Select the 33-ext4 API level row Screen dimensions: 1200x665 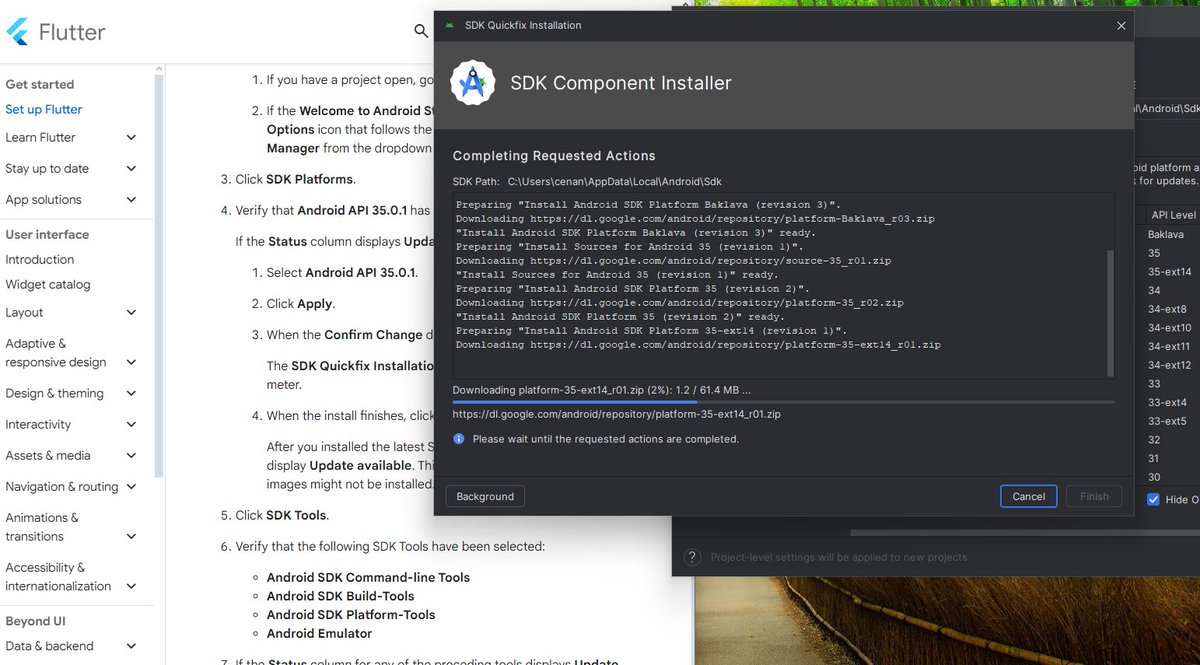click(1167, 403)
